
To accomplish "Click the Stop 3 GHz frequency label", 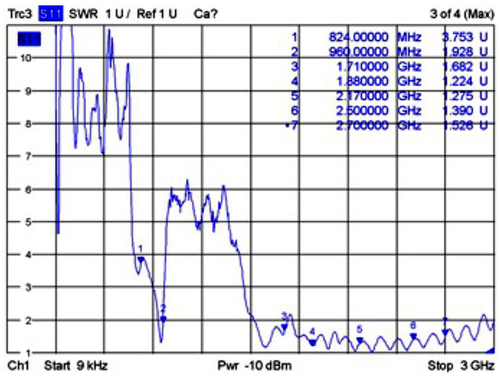I will 461,366.
